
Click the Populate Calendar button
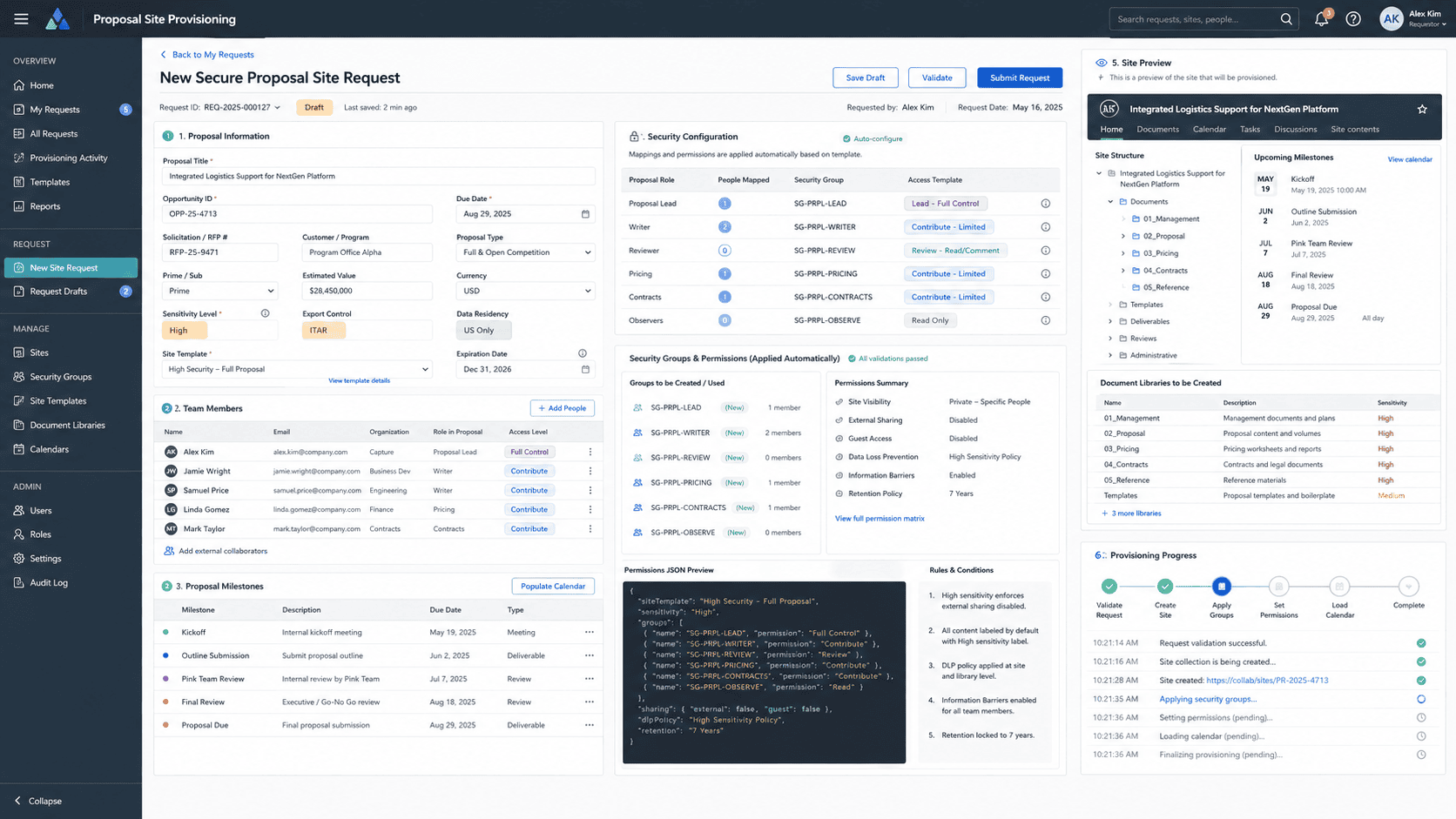(553, 586)
